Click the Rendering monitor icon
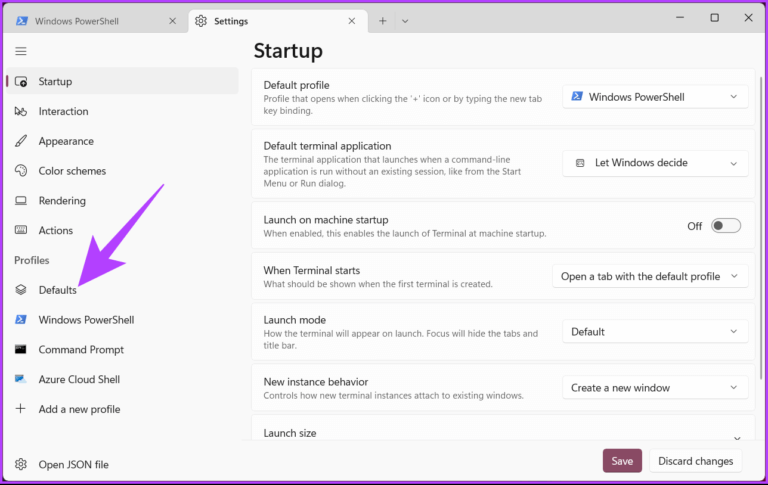Screen dimensions: 768x485 coord(21,201)
